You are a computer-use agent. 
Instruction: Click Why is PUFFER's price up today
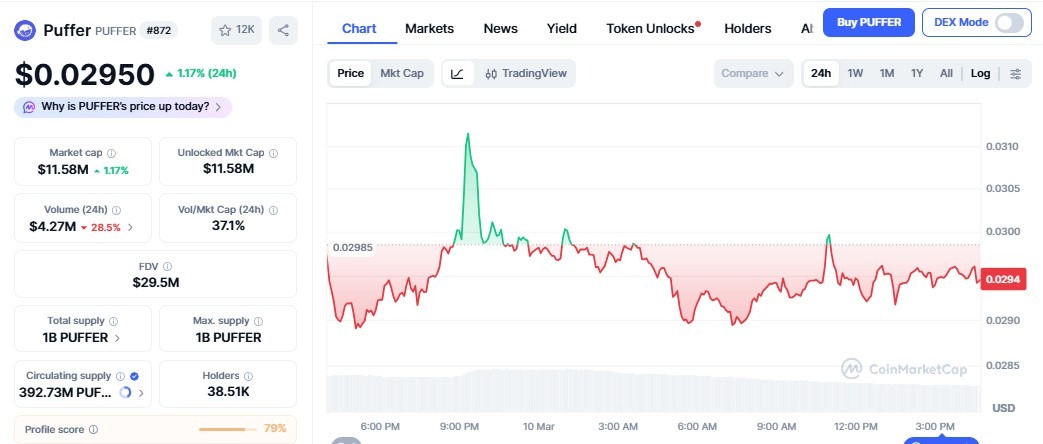pyautogui.click(x=124, y=106)
